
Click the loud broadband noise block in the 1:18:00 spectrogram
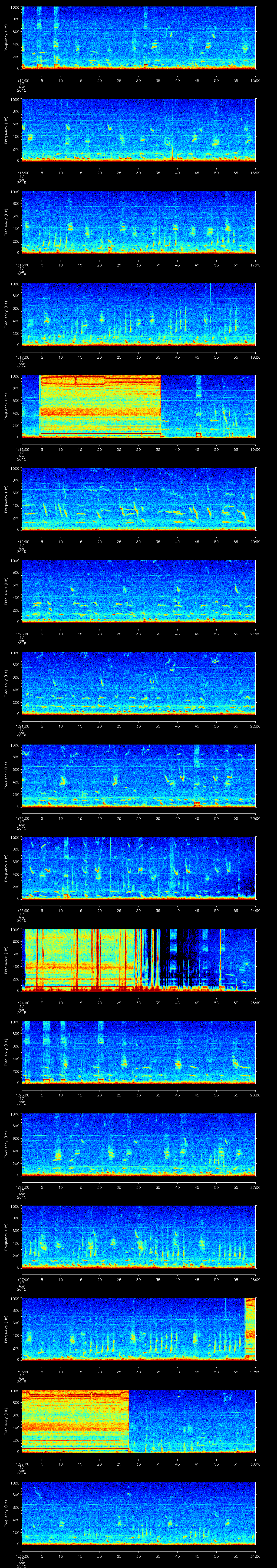pos(100,407)
